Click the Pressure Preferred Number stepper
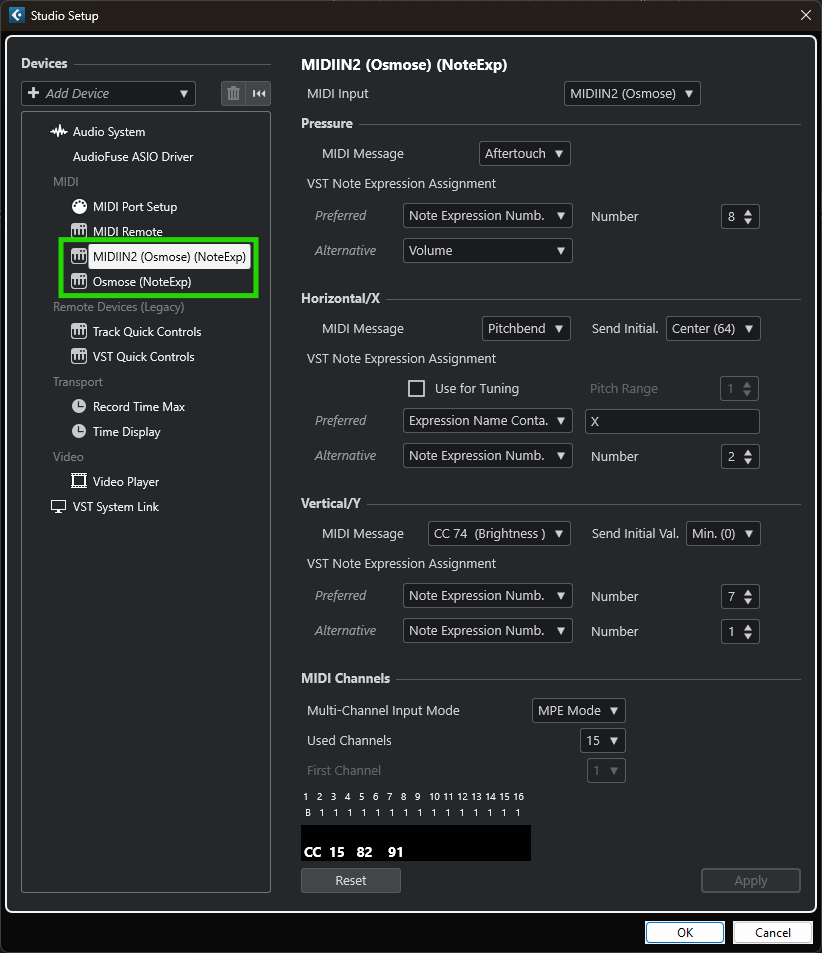Screen dimensions: 822x953 (740, 216)
